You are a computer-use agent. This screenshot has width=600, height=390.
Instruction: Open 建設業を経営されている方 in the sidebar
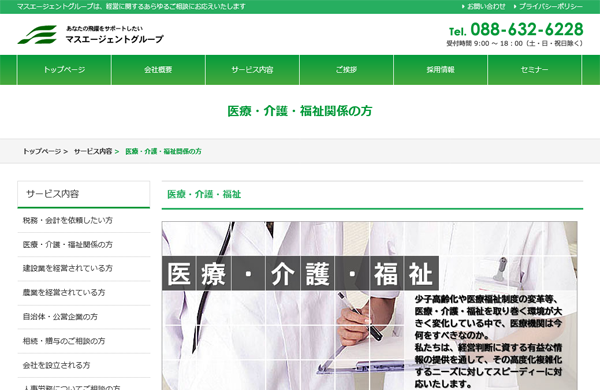tap(84, 268)
